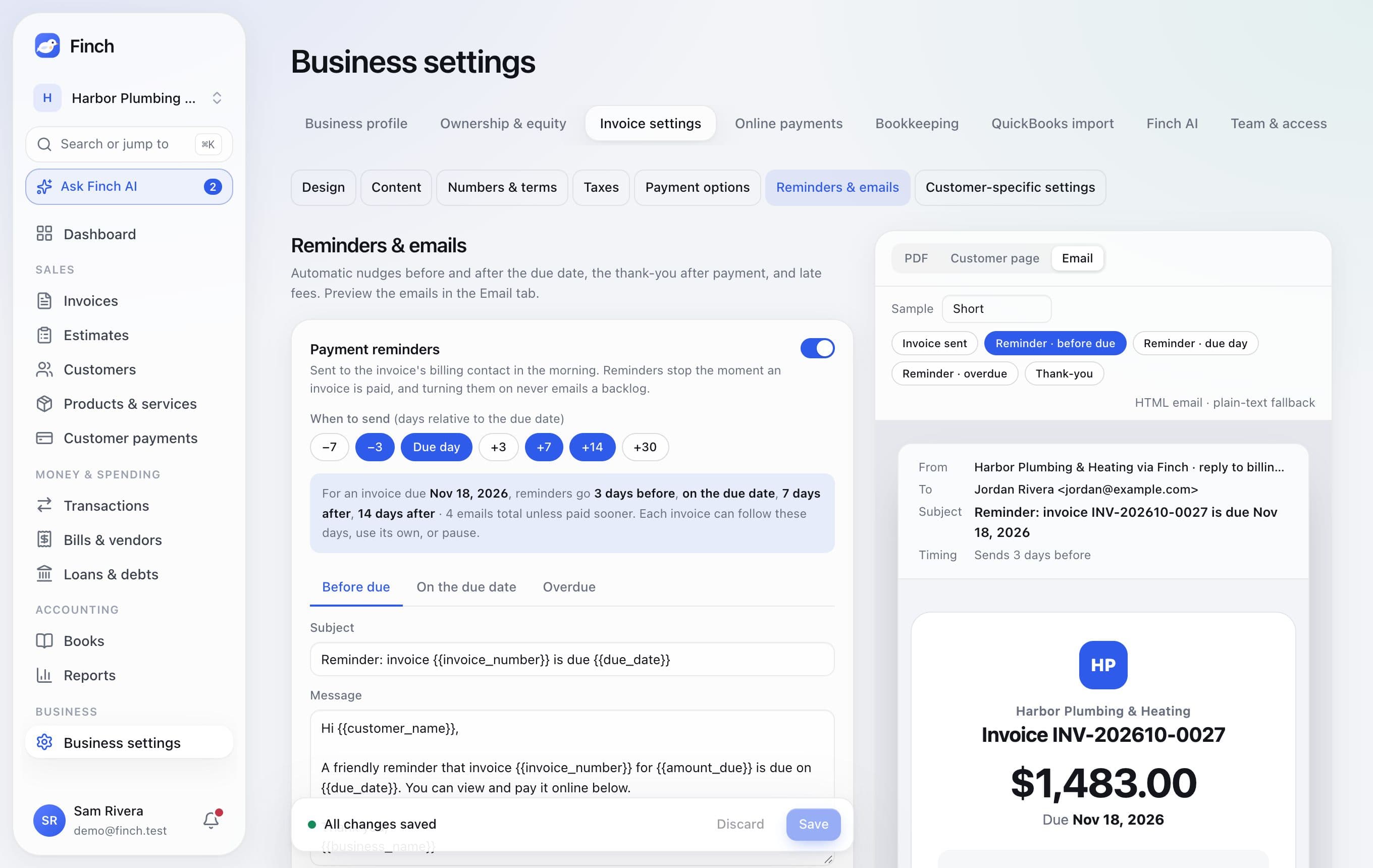Open the On the due date tab
The width and height of the screenshot is (1373, 868).
point(466,587)
